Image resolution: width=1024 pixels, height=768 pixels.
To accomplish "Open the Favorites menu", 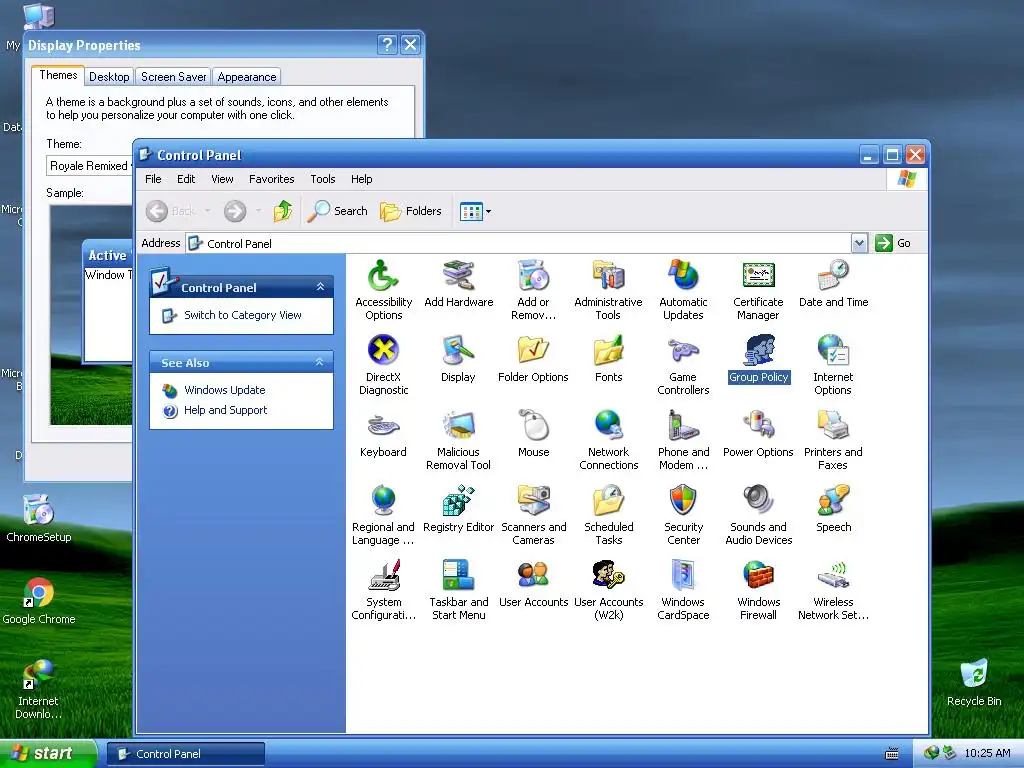I will point(272,179).
